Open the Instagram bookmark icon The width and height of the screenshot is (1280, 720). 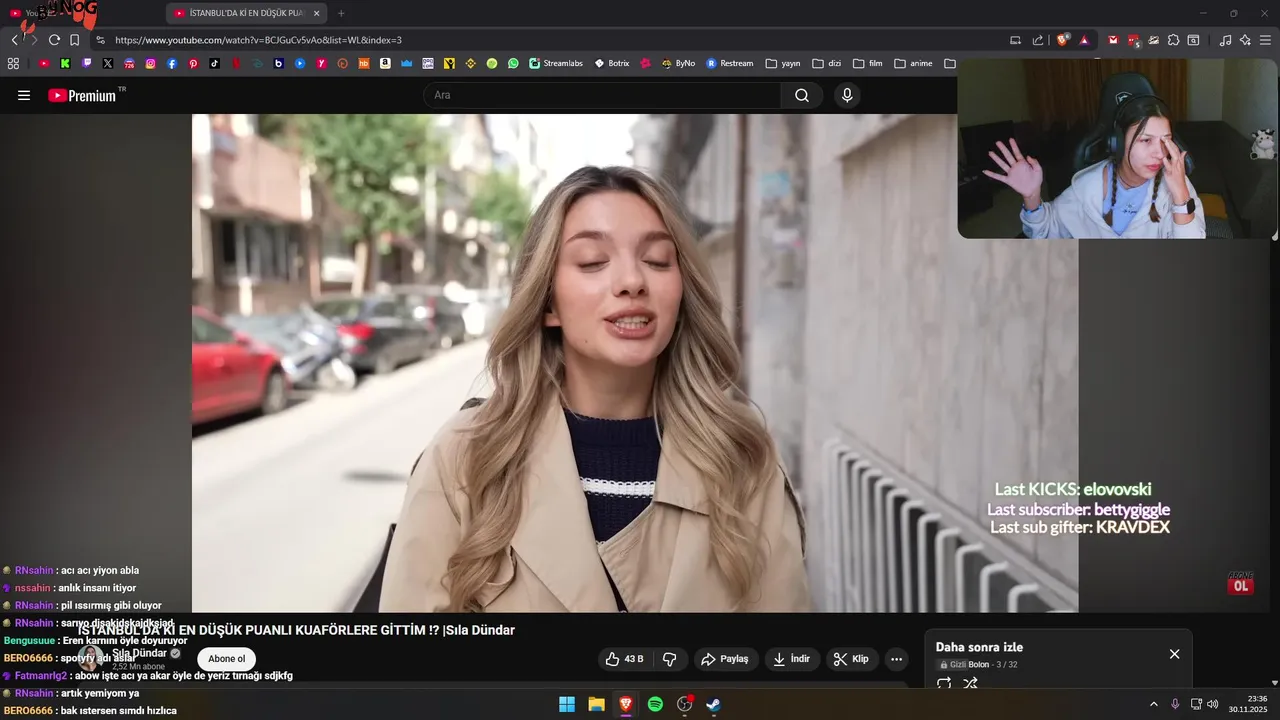[151, 63]
